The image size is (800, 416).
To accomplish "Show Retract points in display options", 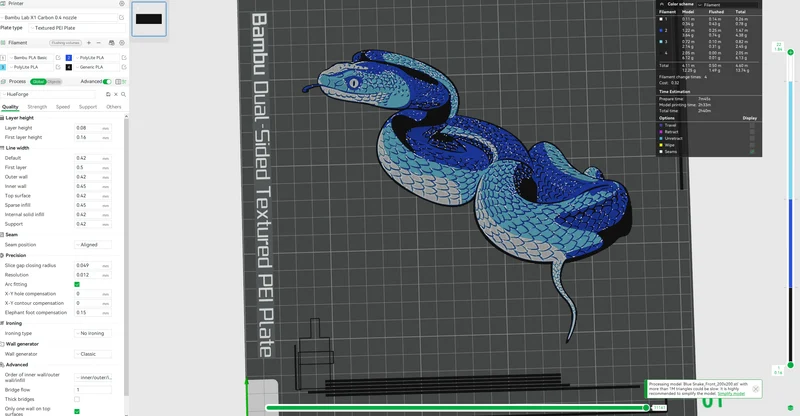I will tap(752, 132).
